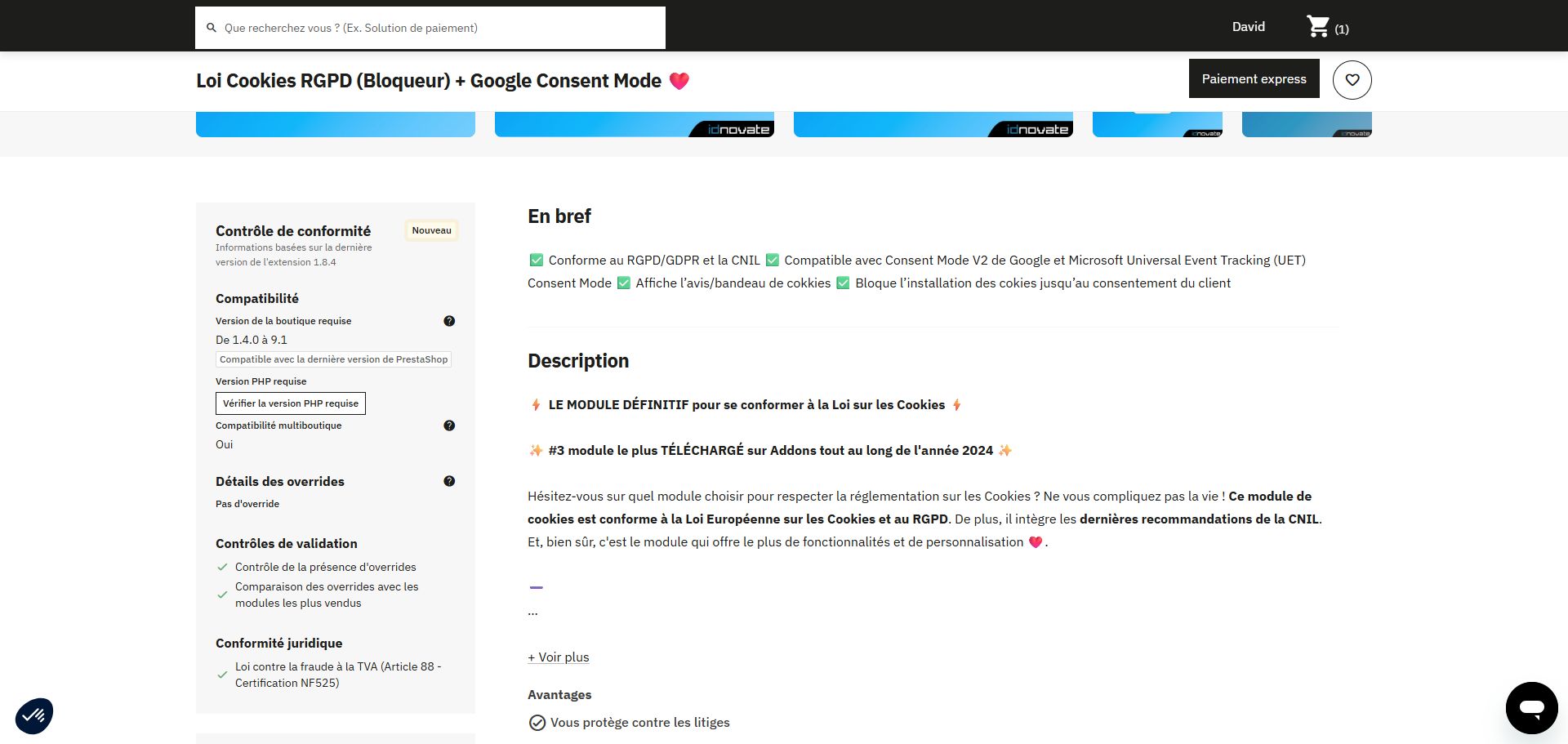
Task: Click the Nouveau badge
Action: 432,230
